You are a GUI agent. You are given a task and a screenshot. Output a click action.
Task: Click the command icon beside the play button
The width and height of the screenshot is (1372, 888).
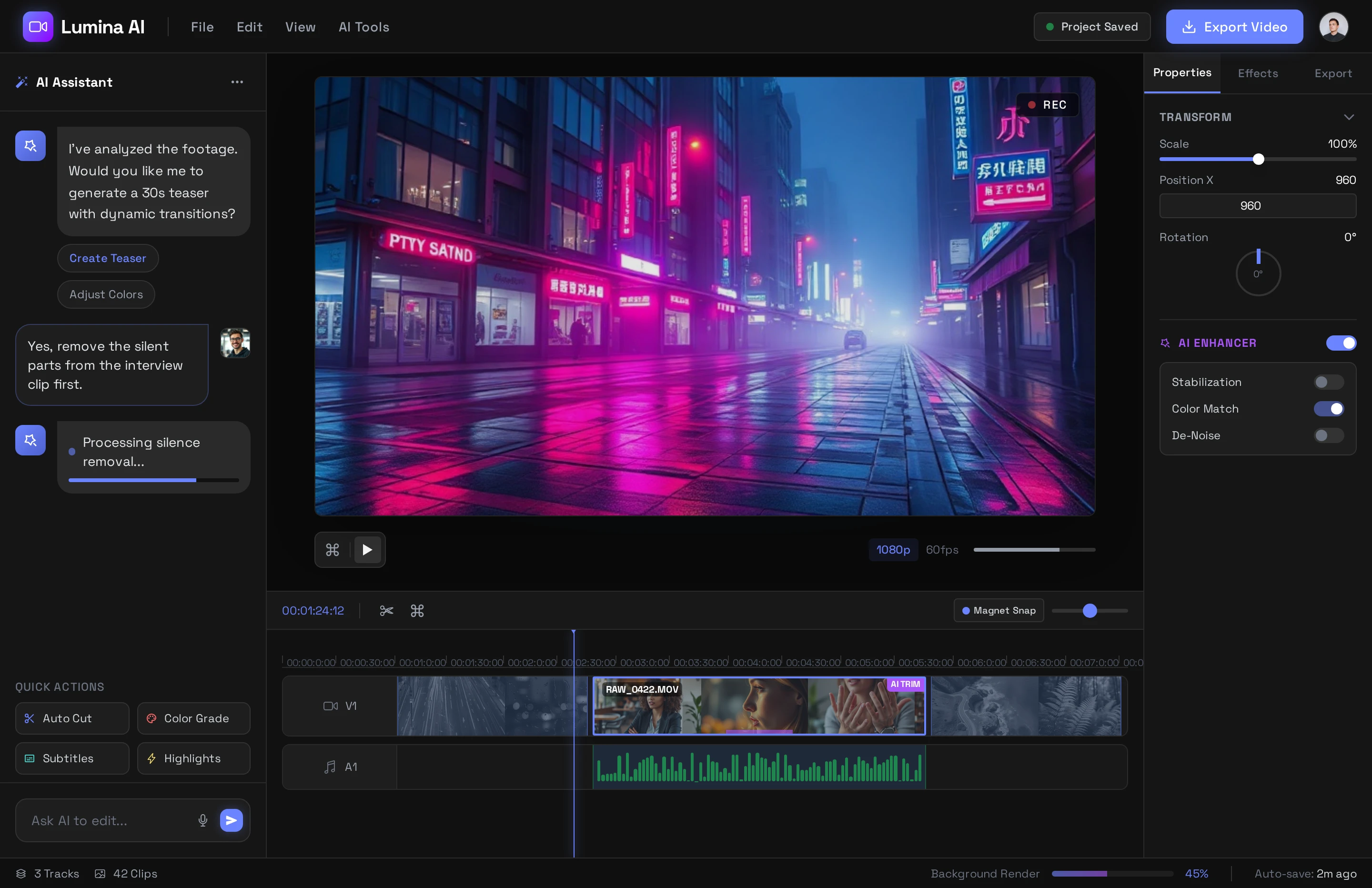tap(333, 550)
